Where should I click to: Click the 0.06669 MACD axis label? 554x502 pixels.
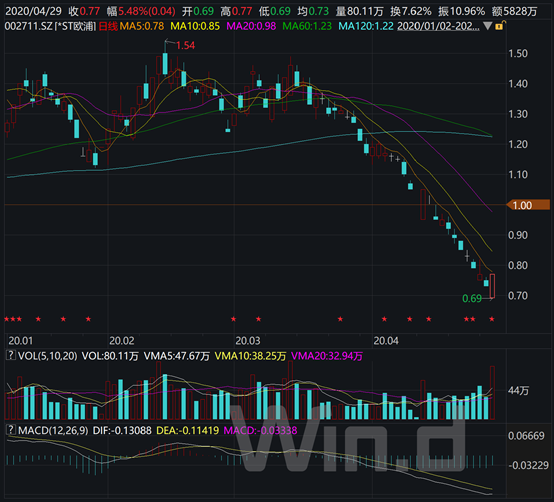click(526, 436)
